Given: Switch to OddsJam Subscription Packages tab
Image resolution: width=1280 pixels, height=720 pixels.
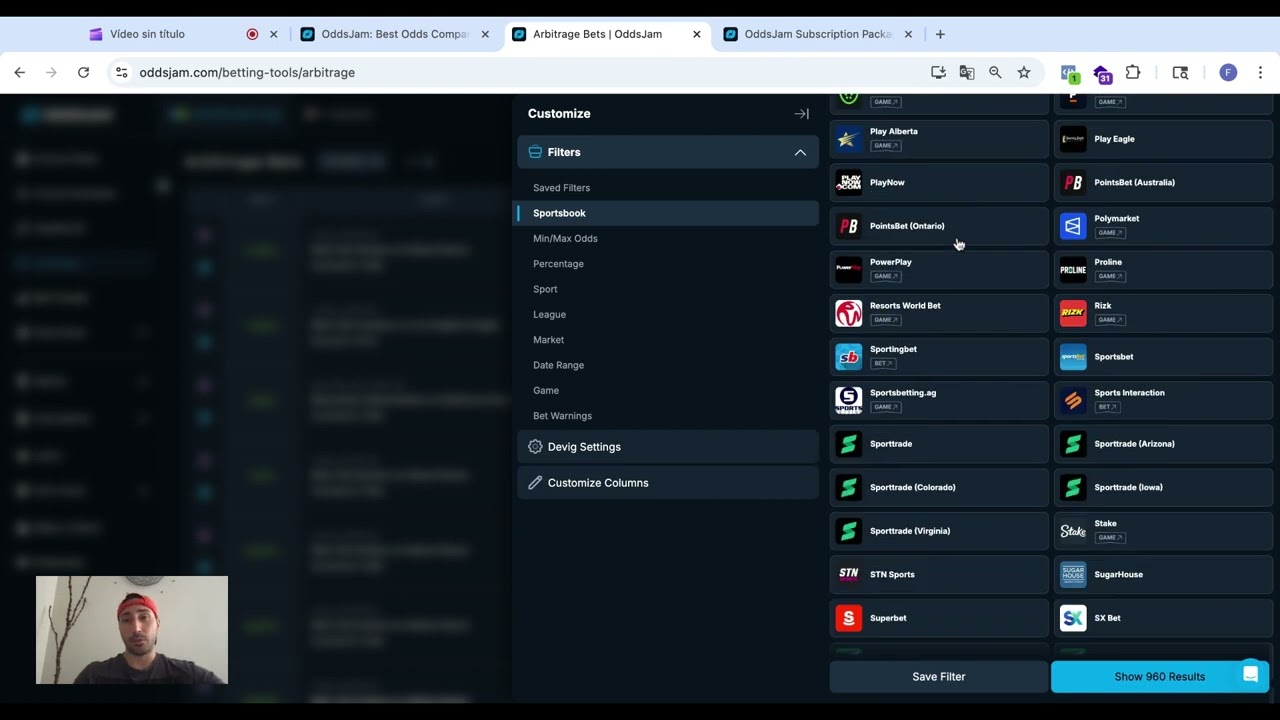Looking at the screenshot, I should pos(818,34).
